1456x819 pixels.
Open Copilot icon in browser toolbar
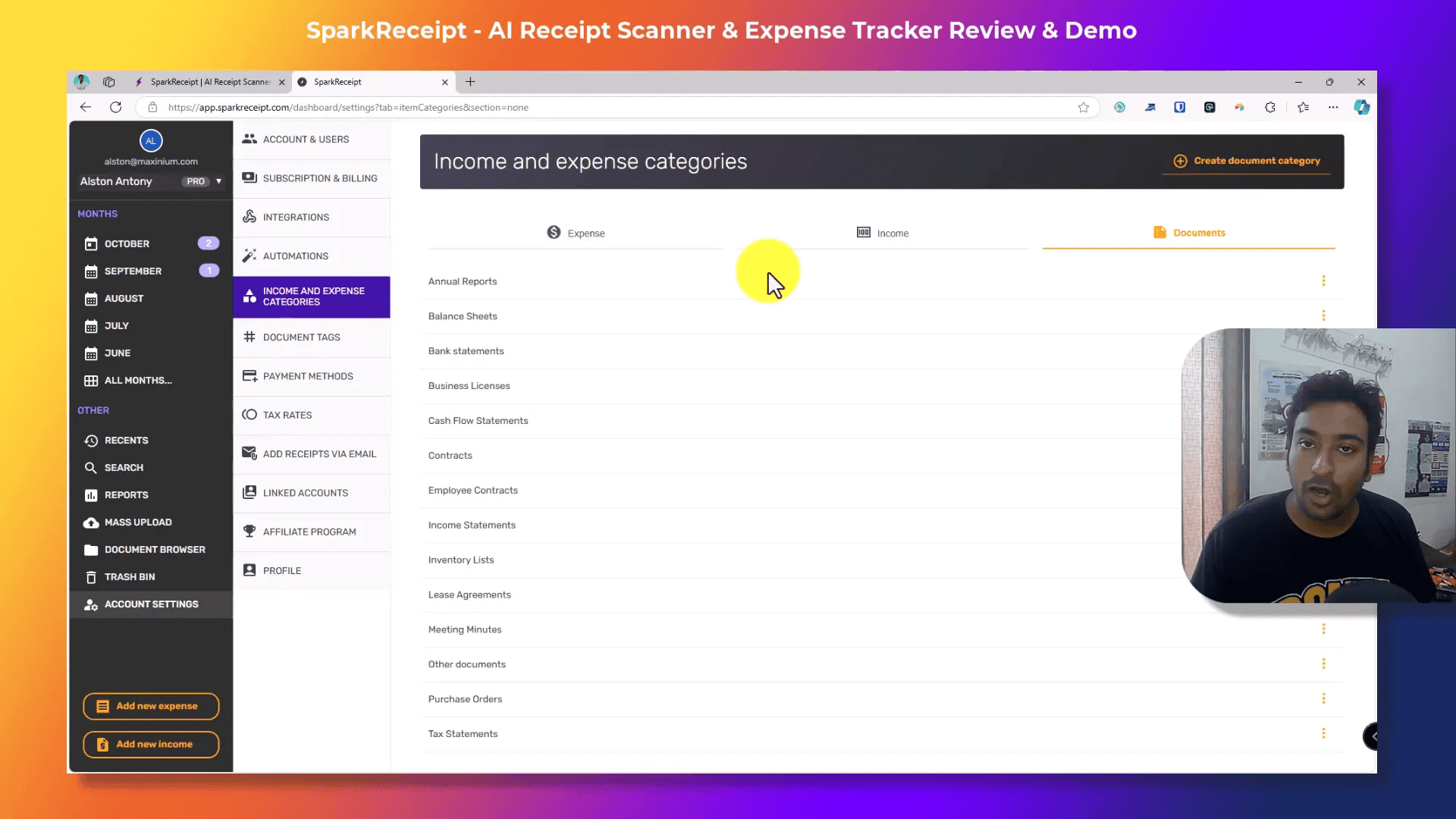1362,108
